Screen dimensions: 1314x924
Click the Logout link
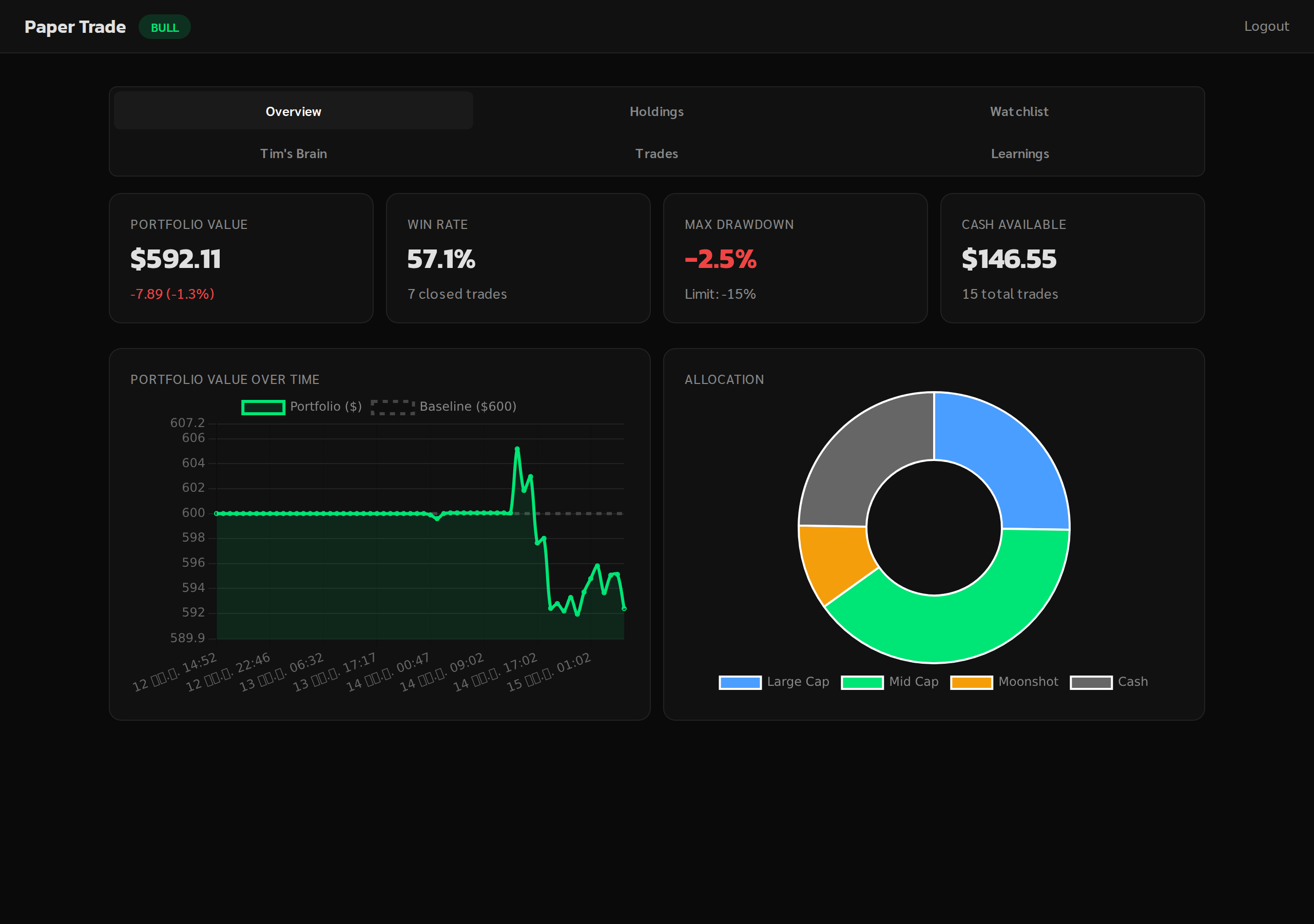pos(1266,26)
